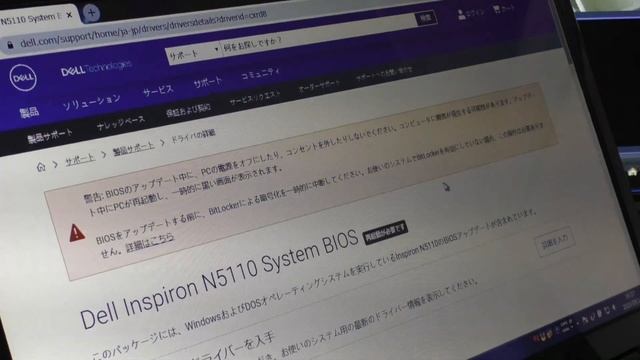Follow the 製品サポート breadcrumb link
Screen dimensions: 640x360
tap(134, 148)
